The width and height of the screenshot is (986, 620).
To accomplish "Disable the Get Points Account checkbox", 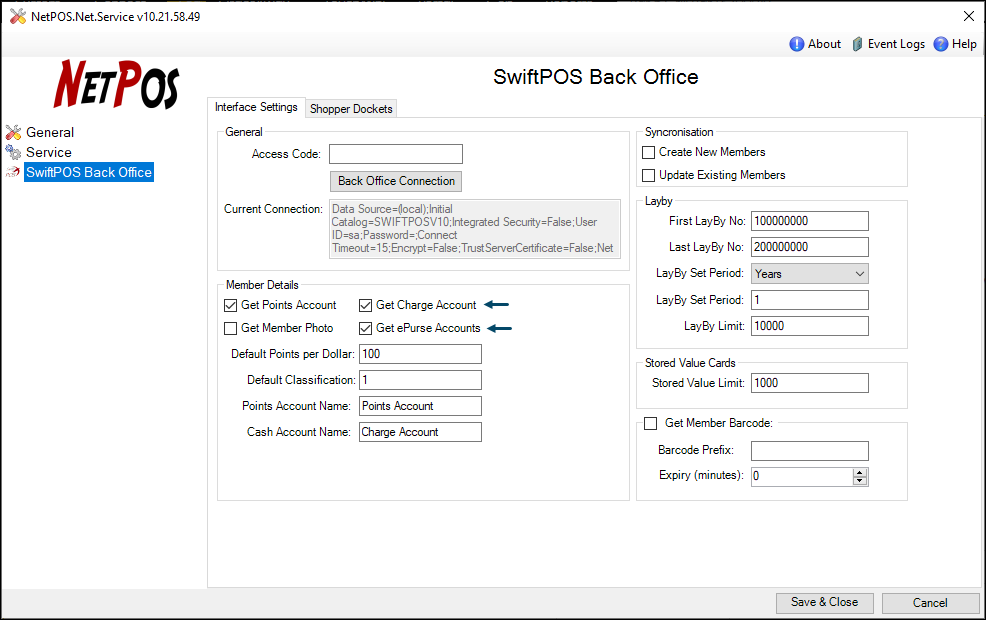I will point(232,305).
